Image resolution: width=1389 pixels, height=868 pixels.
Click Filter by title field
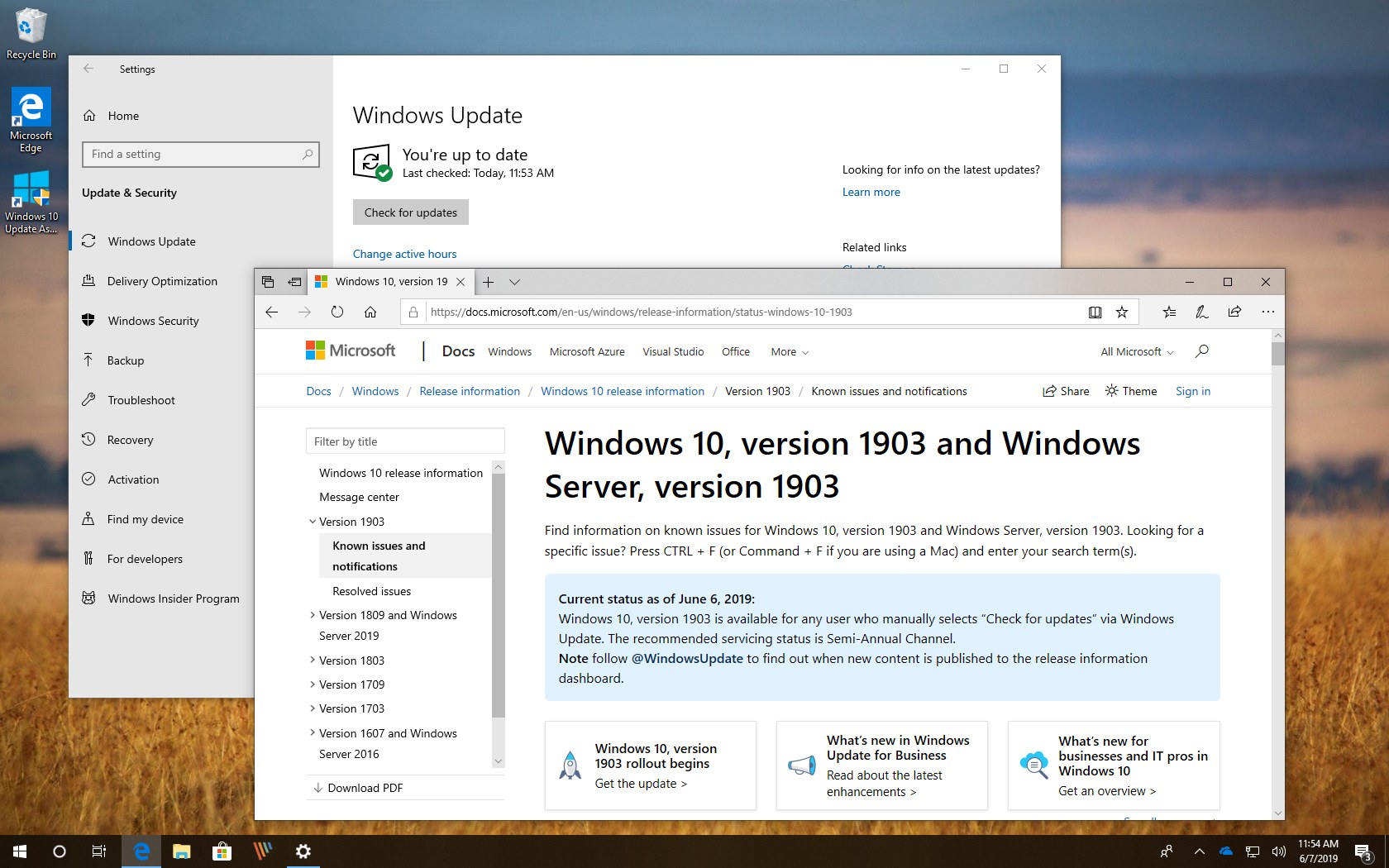[x=405, y=441]
